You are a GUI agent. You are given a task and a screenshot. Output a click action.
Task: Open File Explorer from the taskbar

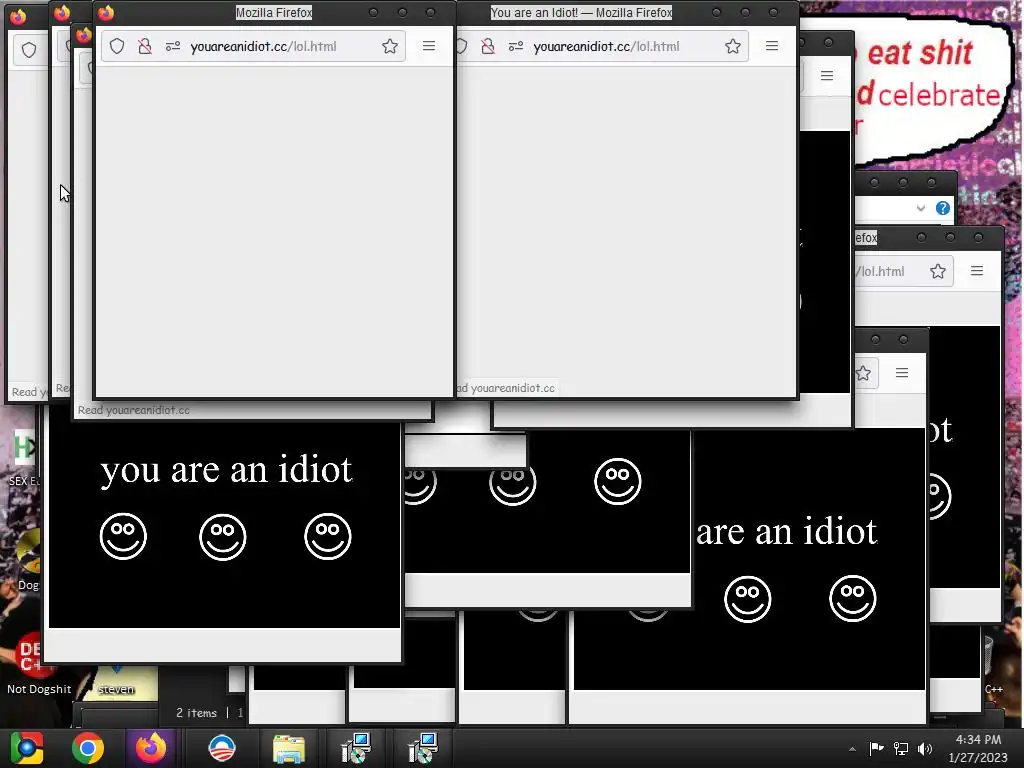tap(289, 749)
